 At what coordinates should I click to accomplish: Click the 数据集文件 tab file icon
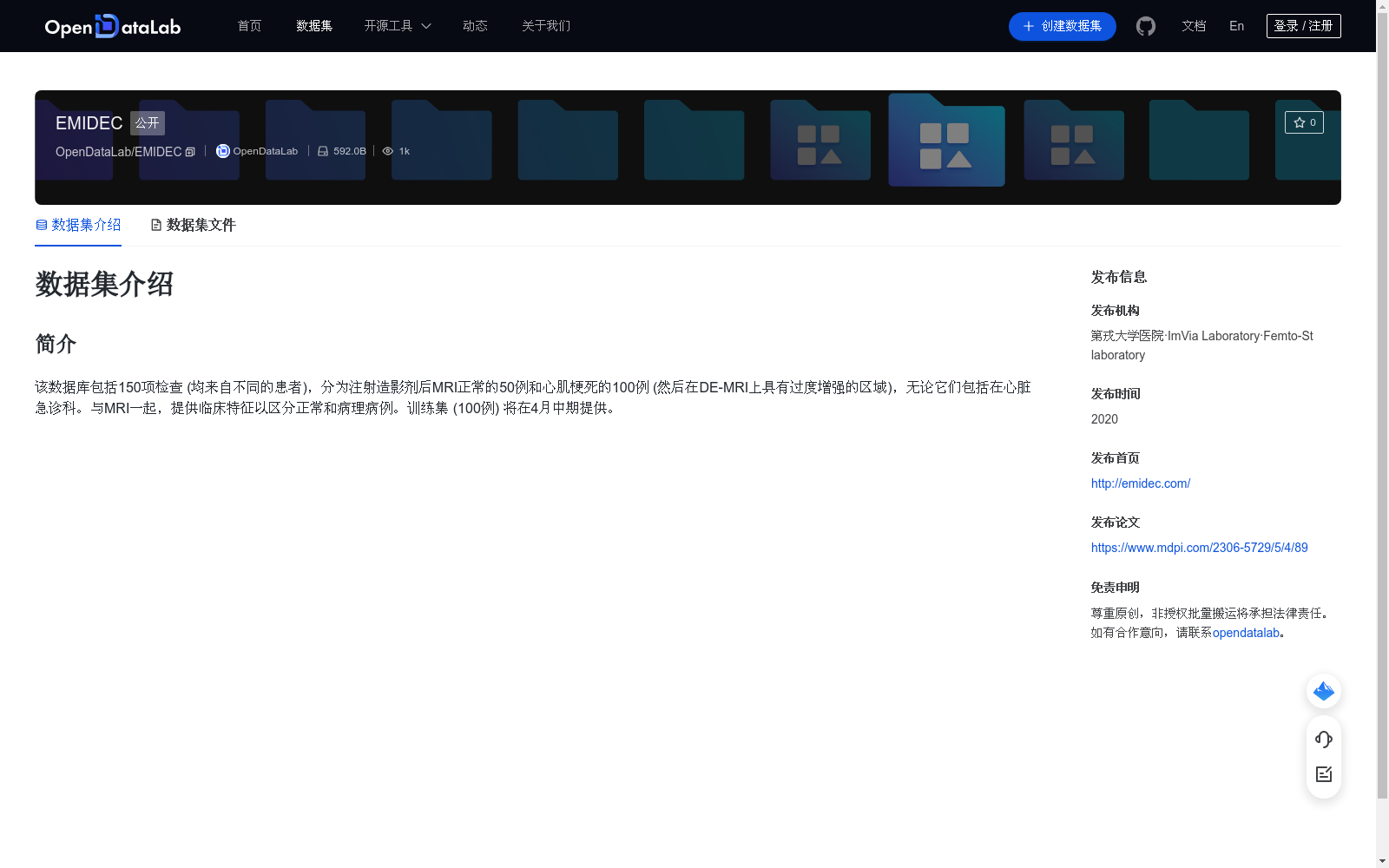(x=156, y=225)
